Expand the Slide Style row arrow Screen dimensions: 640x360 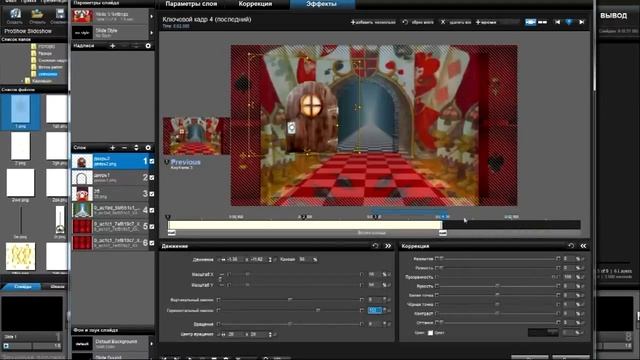tap(151, 33)
